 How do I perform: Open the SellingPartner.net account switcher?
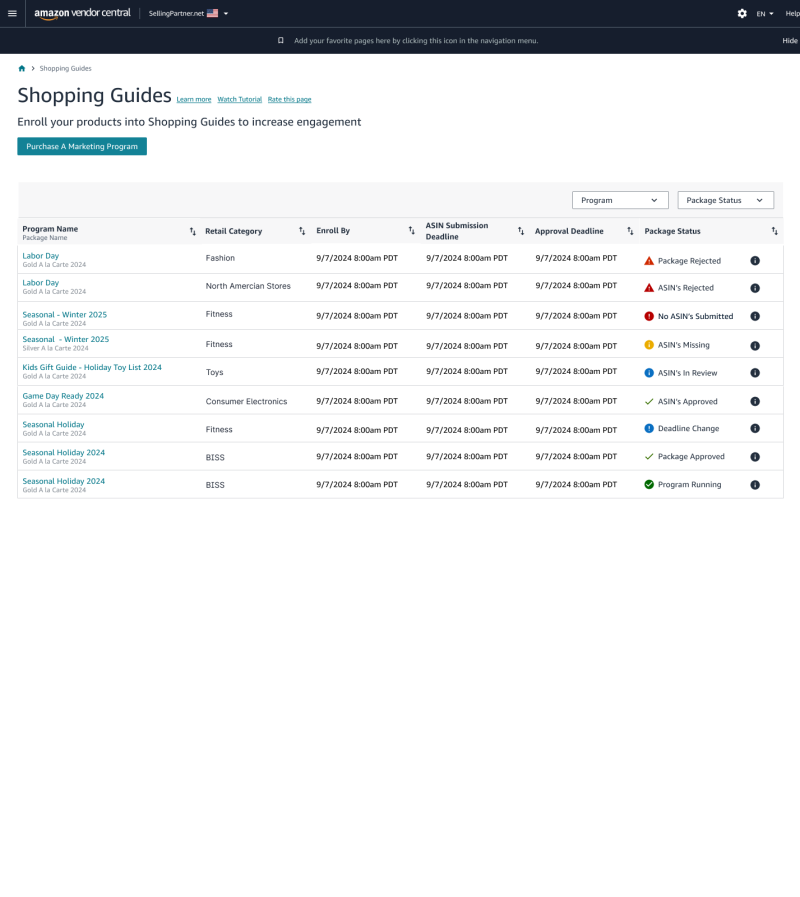tap(188, 14)
